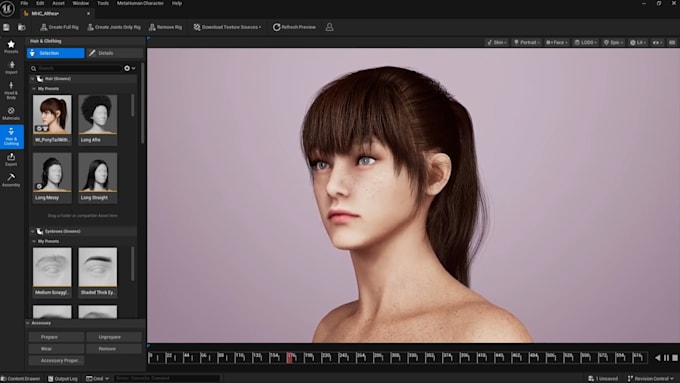The image size is (680, 383).
Task: Collapse Hair My Presets group
Action: [34, 88]
